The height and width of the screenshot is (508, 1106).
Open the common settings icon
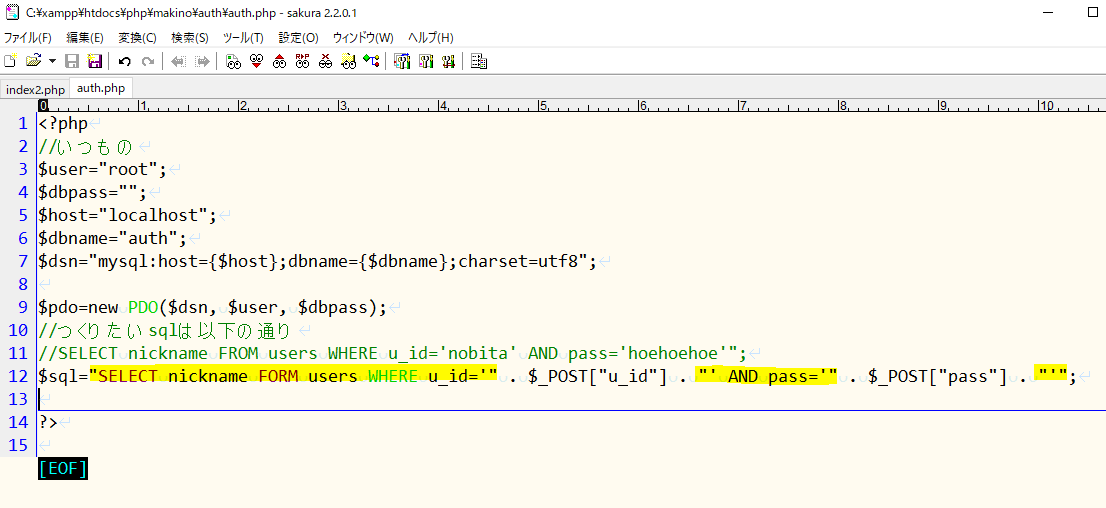pos(448,61)
